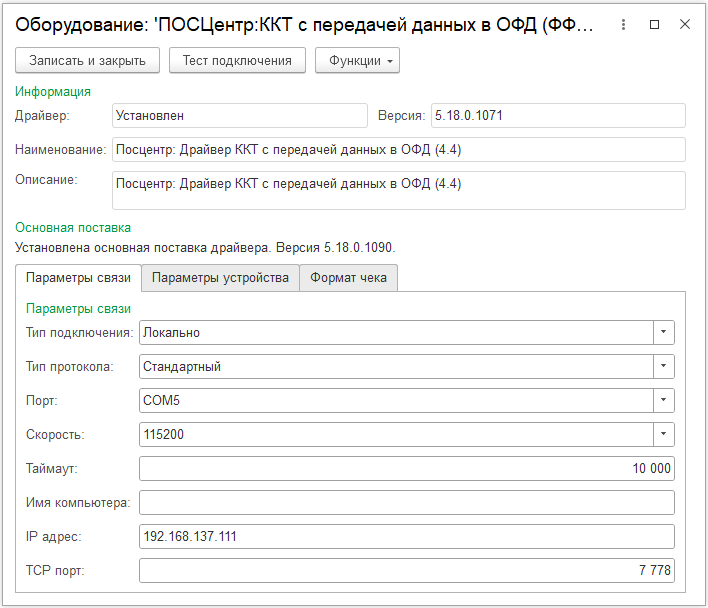Open the 'Формат чека' tab
Screen dimensions: 708x608
[348, 278]
